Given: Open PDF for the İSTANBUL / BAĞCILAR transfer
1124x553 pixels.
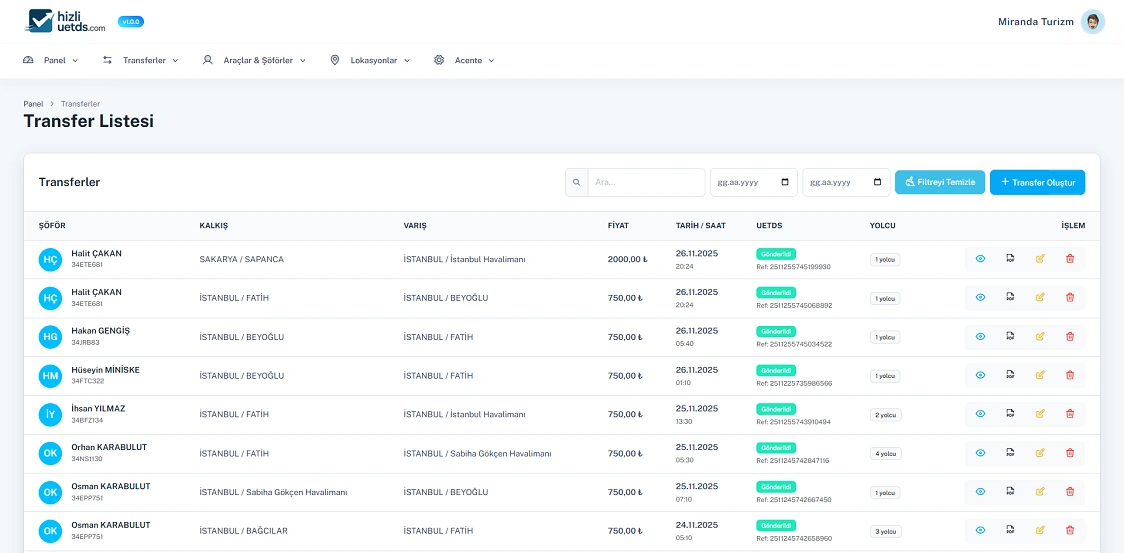Looking at the screenshot, I should pyautogui.click(x=1010, y=531).
